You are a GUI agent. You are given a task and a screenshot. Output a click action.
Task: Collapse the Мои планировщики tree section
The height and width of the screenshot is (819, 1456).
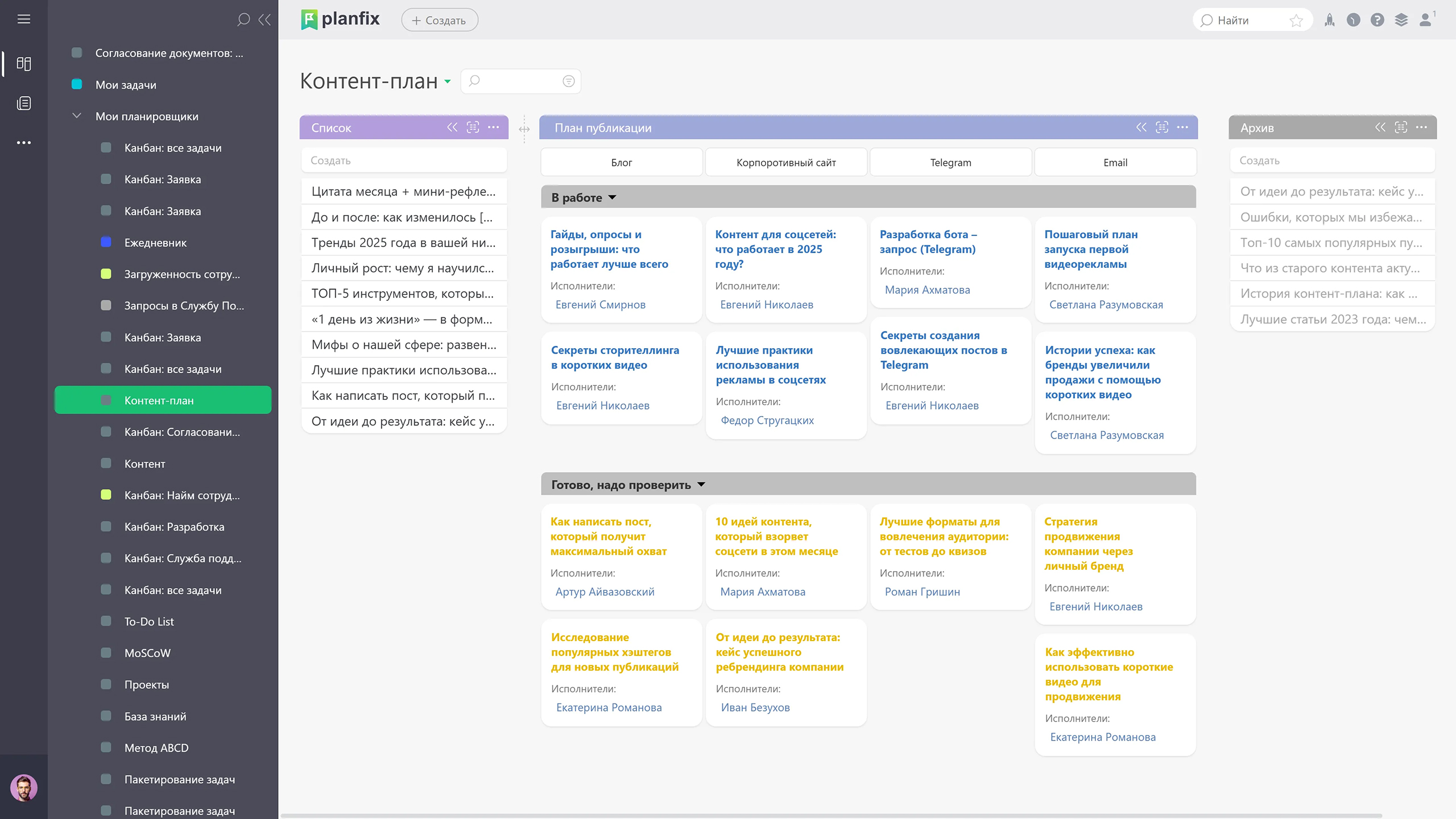(x=77, y=116)
